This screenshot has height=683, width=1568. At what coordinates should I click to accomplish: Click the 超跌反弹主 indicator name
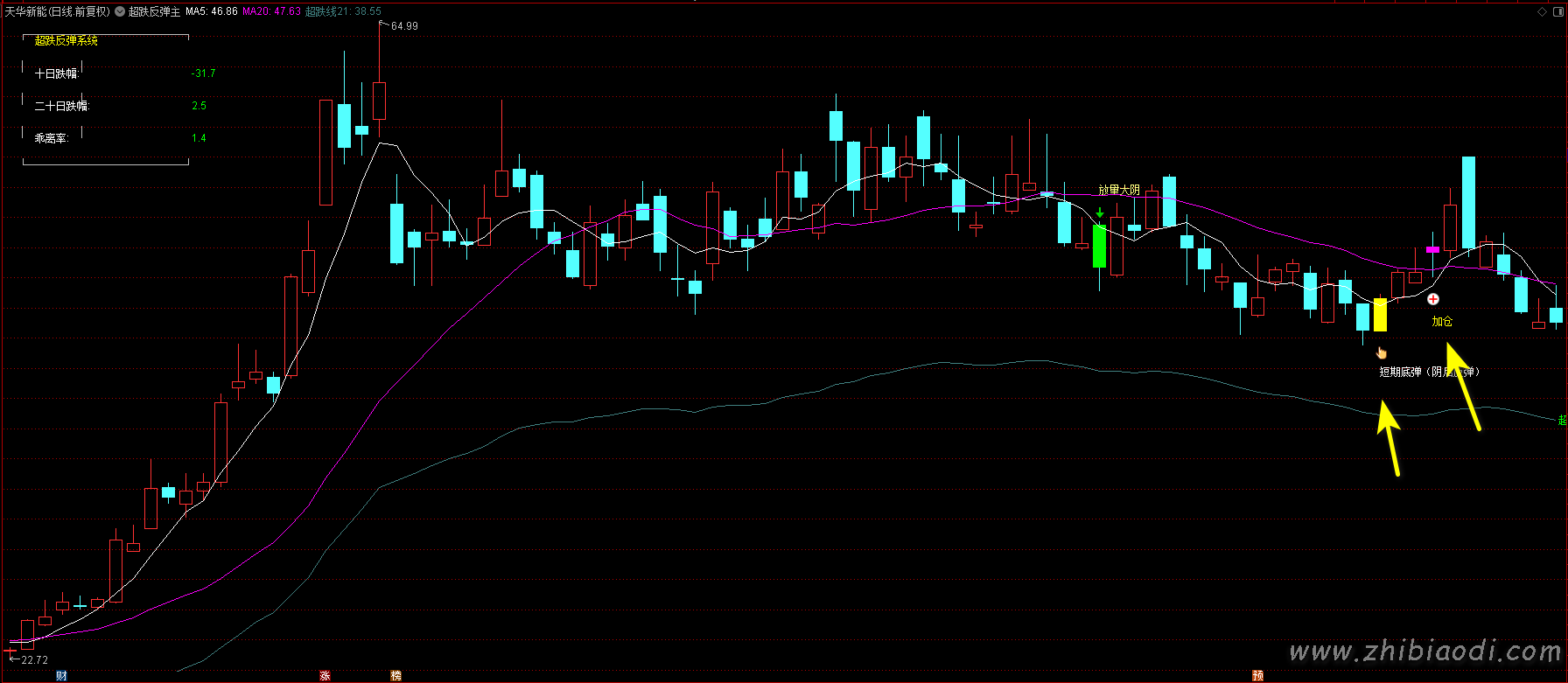tap(154, 11)
